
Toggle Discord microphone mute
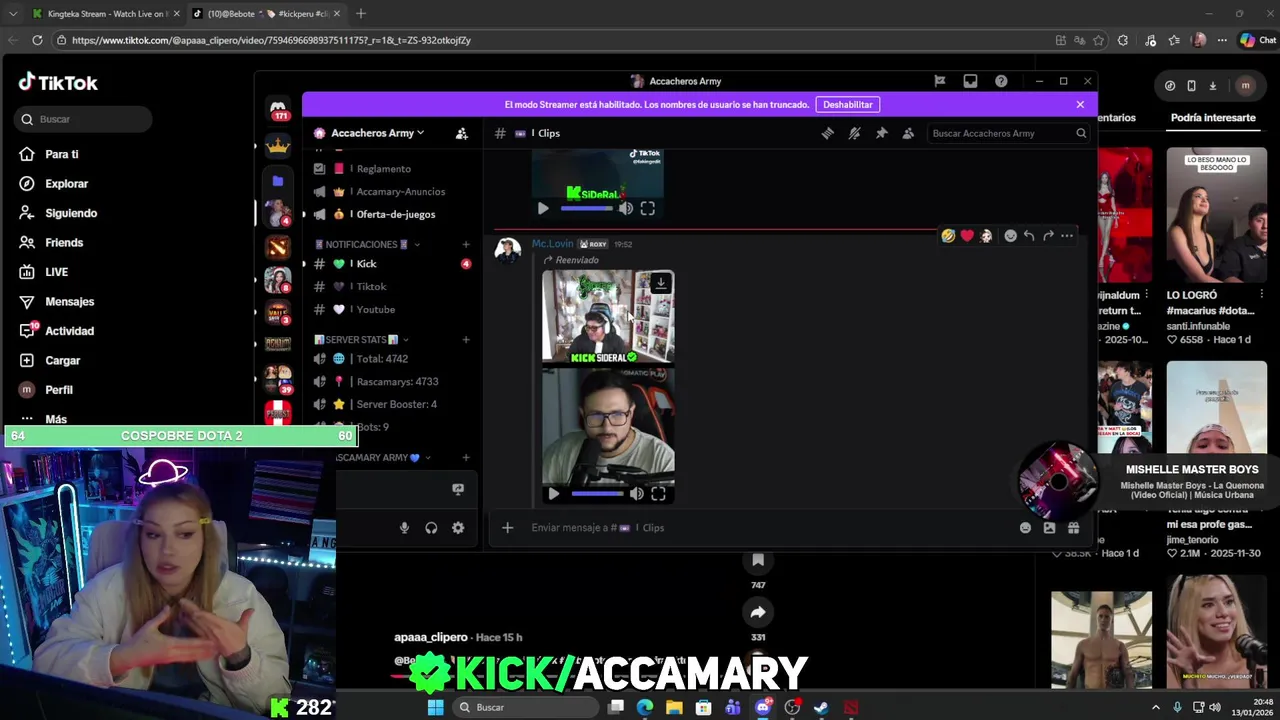pos(404,528)
